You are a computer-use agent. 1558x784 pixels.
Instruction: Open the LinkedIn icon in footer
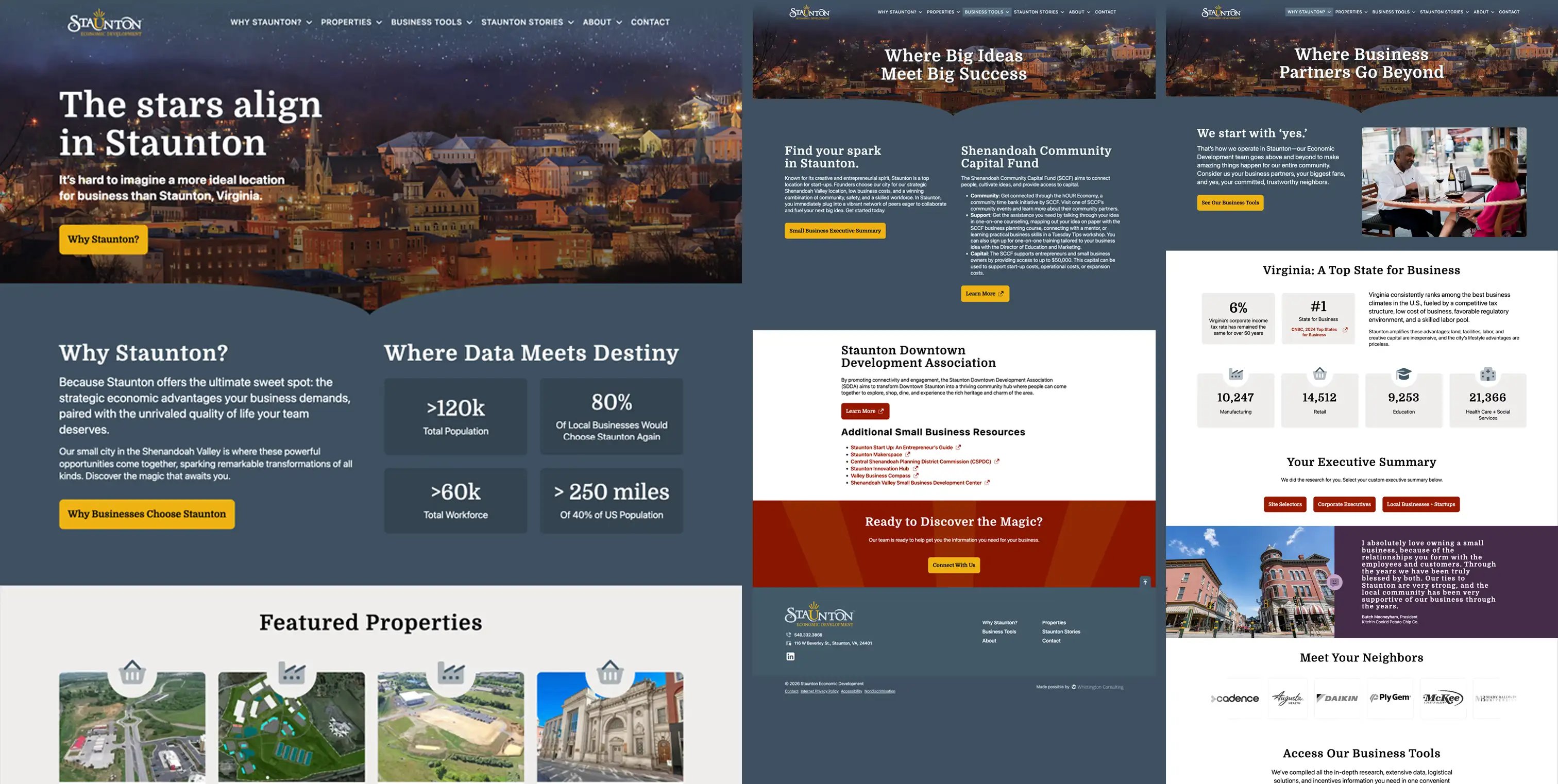790,656
